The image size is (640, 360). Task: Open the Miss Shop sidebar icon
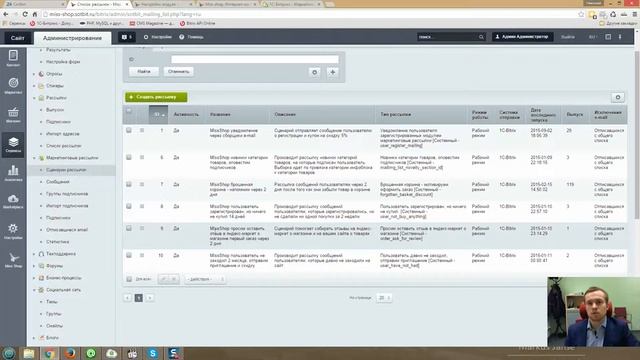click(x=13, y=260)
